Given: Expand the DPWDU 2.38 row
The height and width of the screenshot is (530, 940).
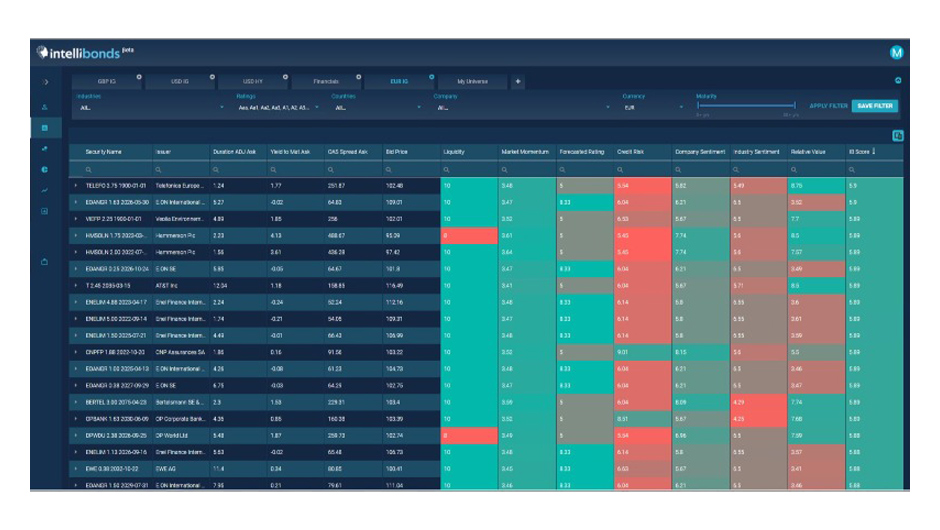Looking at the screenshot, I should pos(76,436).
